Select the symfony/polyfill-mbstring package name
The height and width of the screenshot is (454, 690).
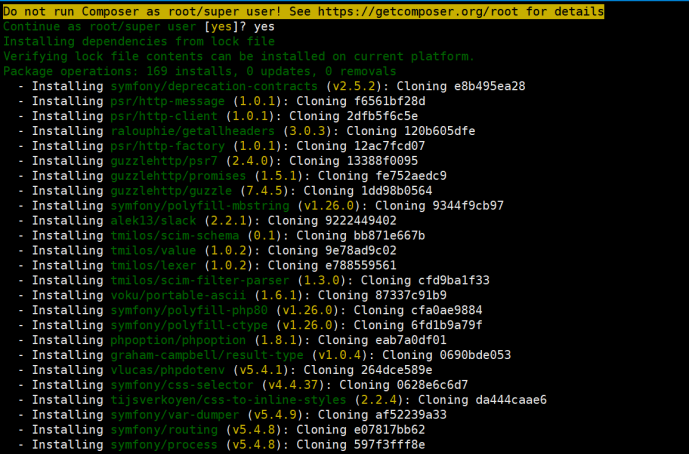[x=200, y=206]
